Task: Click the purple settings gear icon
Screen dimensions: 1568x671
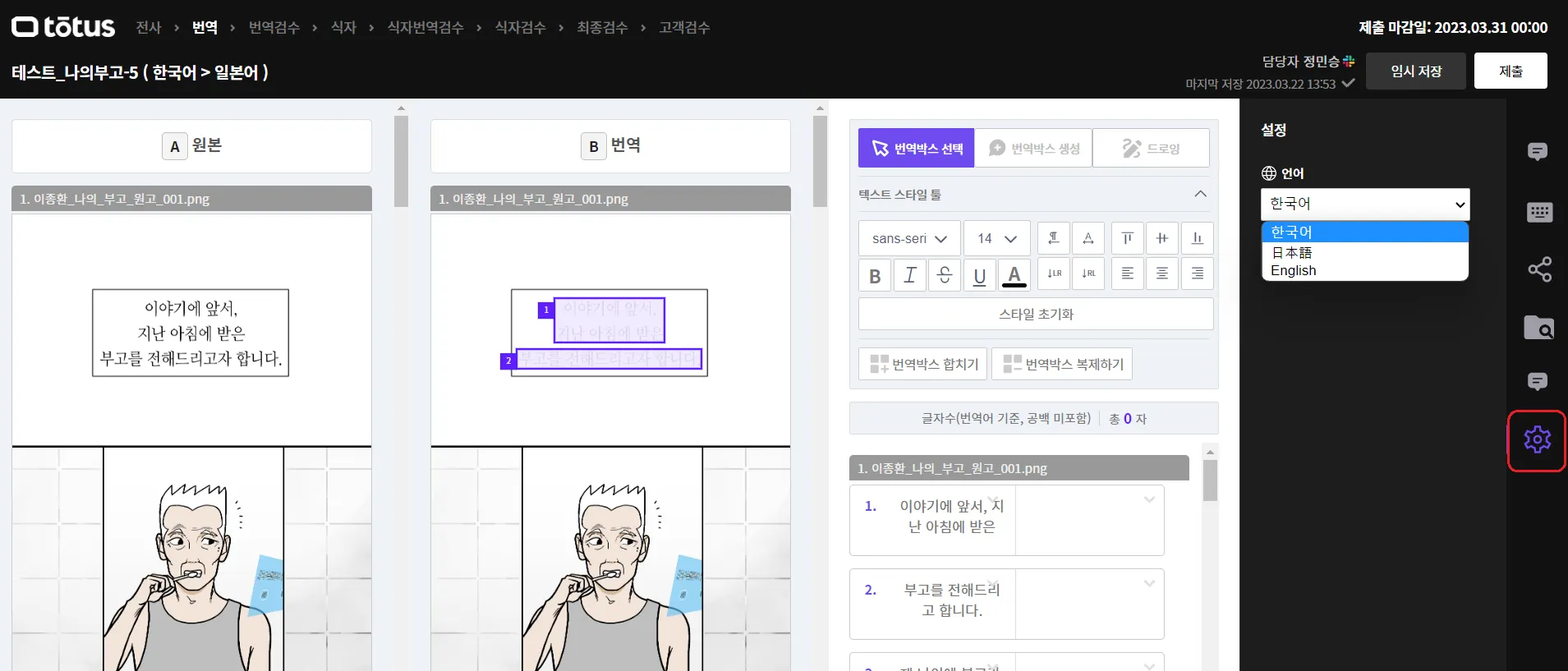Action: click(1538, 439)
